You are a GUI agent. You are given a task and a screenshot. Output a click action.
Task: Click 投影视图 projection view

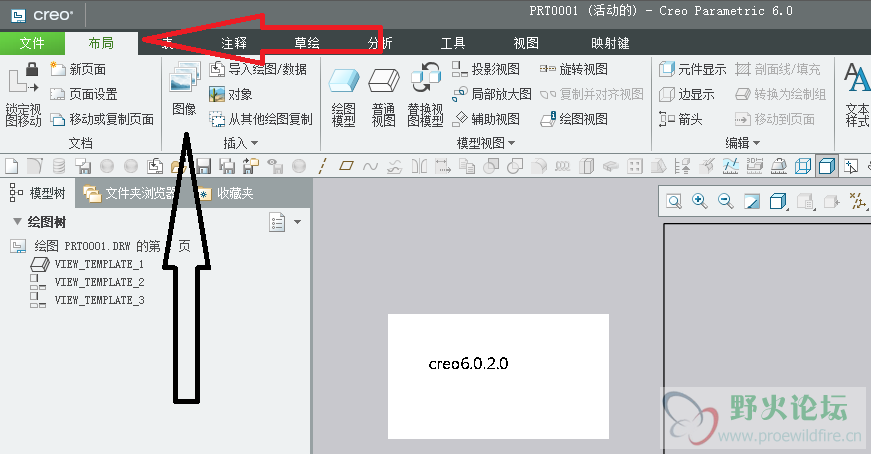pos(485,69)
